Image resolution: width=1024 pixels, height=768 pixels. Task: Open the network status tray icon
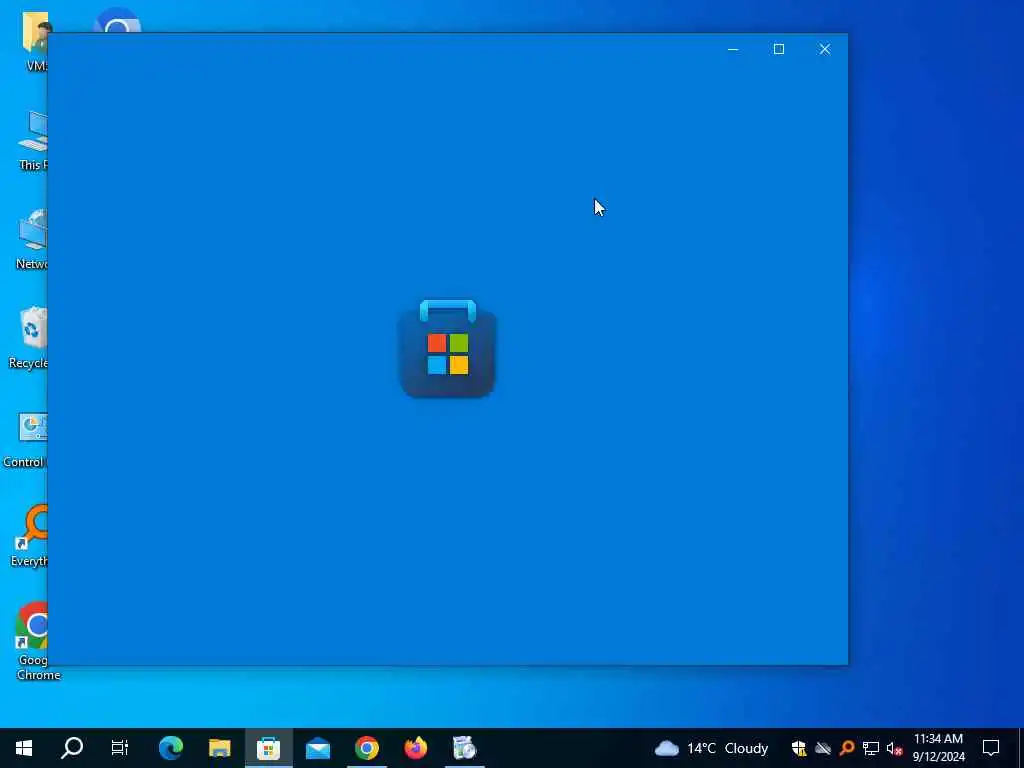click(871, 748)
